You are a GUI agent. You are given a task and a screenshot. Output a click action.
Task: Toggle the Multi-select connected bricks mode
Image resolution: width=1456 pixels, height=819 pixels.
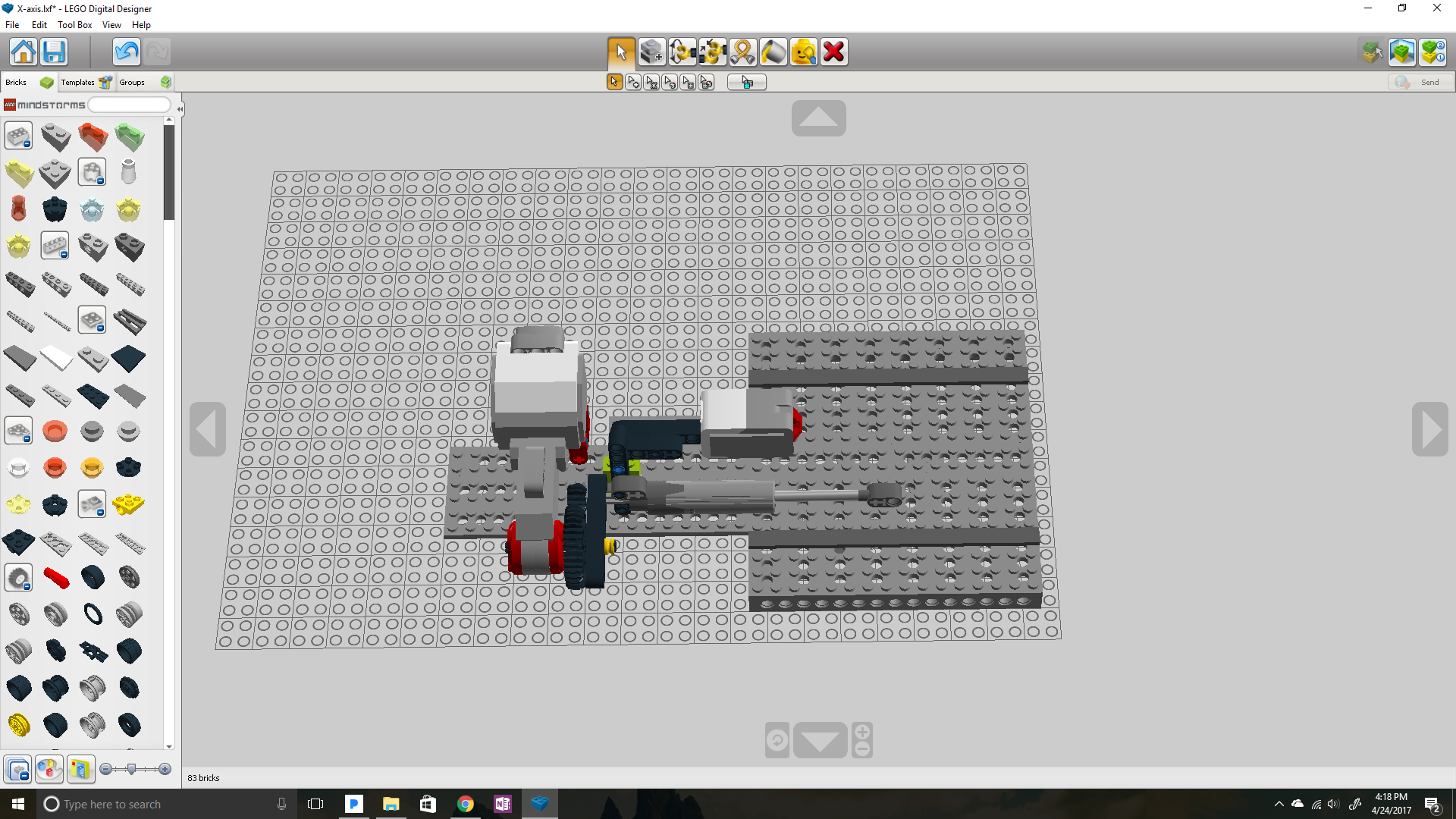pos(633,82)
